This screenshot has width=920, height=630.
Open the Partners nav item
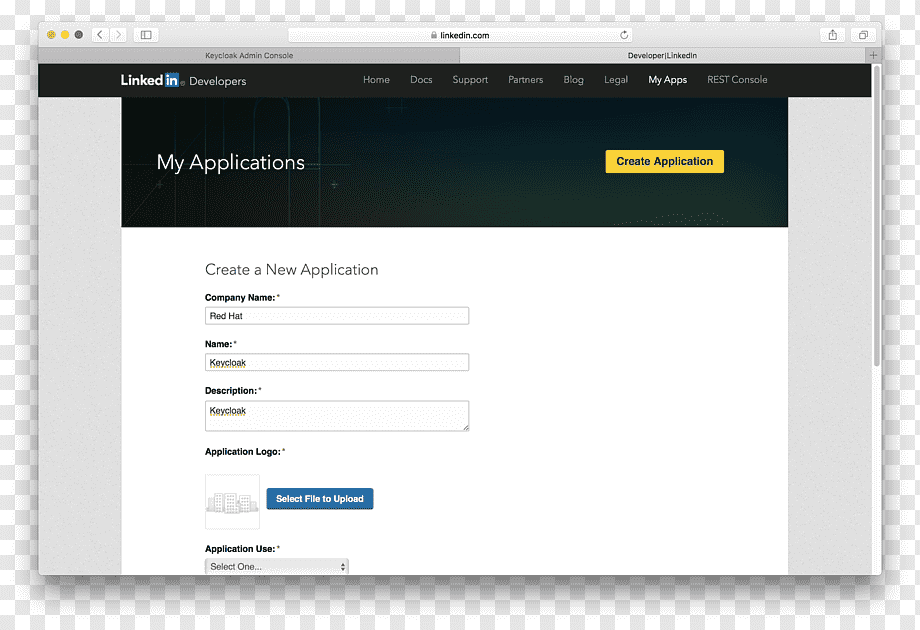(x=526, y=80)
